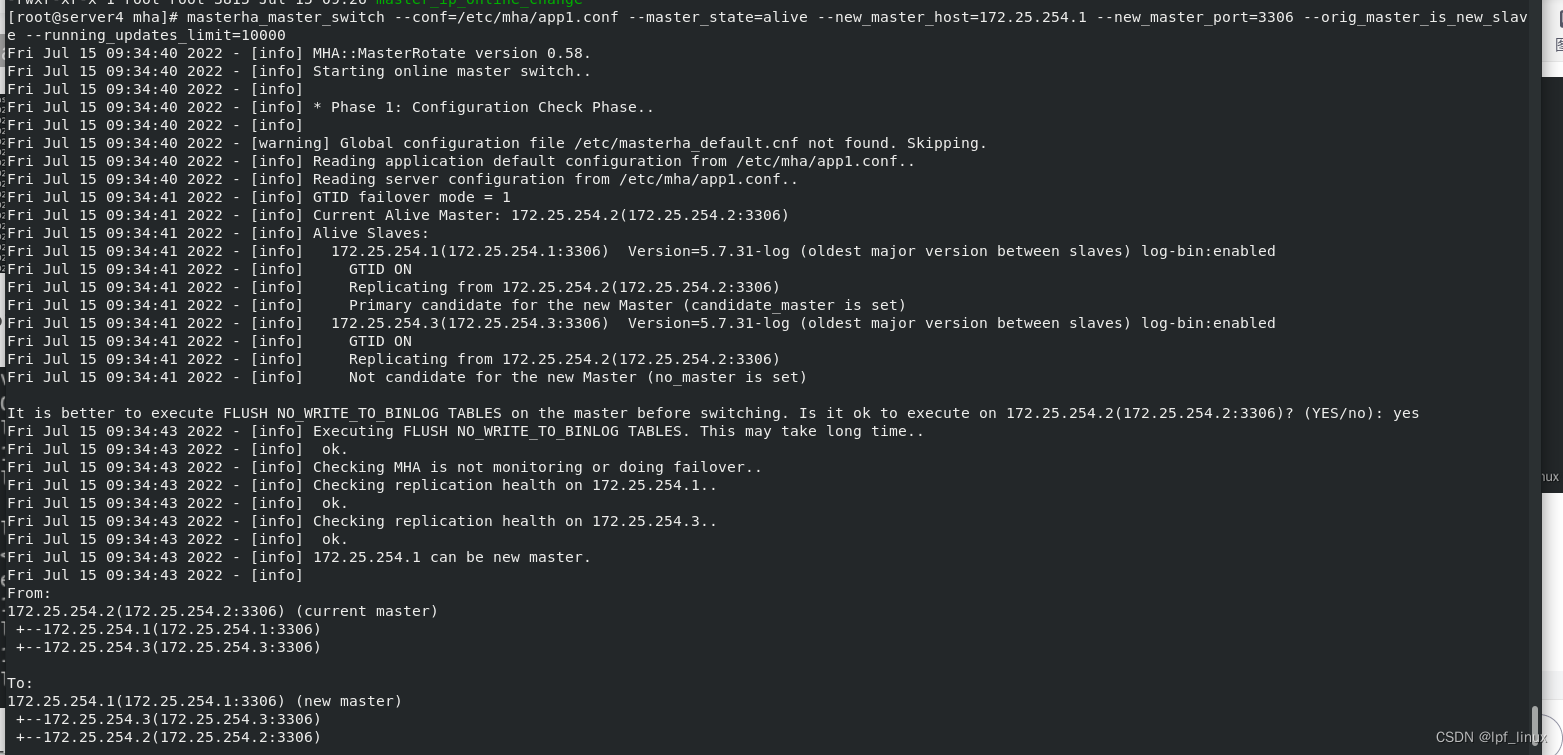Click the "(current master)" topology line

coord(222,611)
